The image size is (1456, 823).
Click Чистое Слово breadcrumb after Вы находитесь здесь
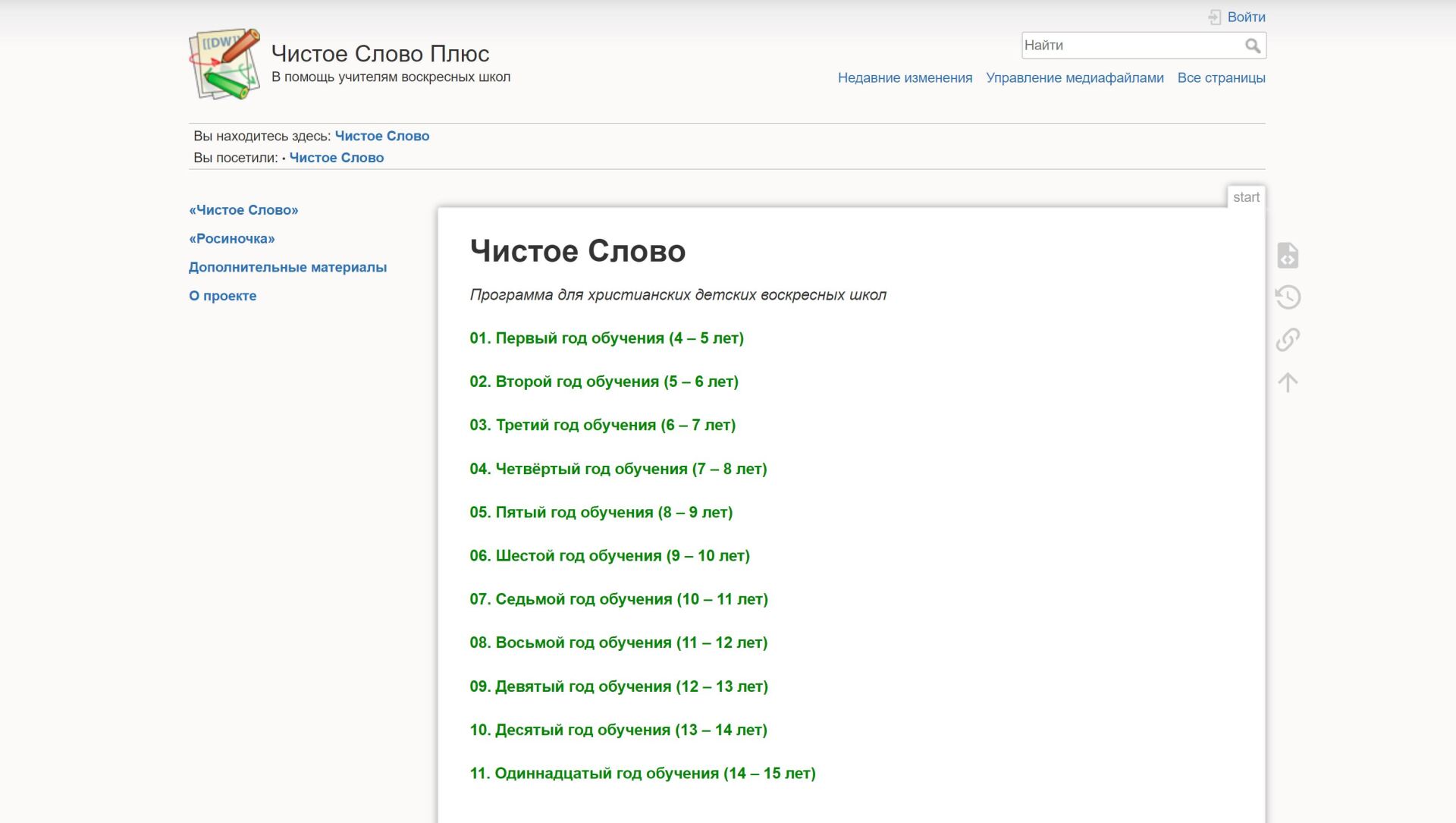[382, 136]
